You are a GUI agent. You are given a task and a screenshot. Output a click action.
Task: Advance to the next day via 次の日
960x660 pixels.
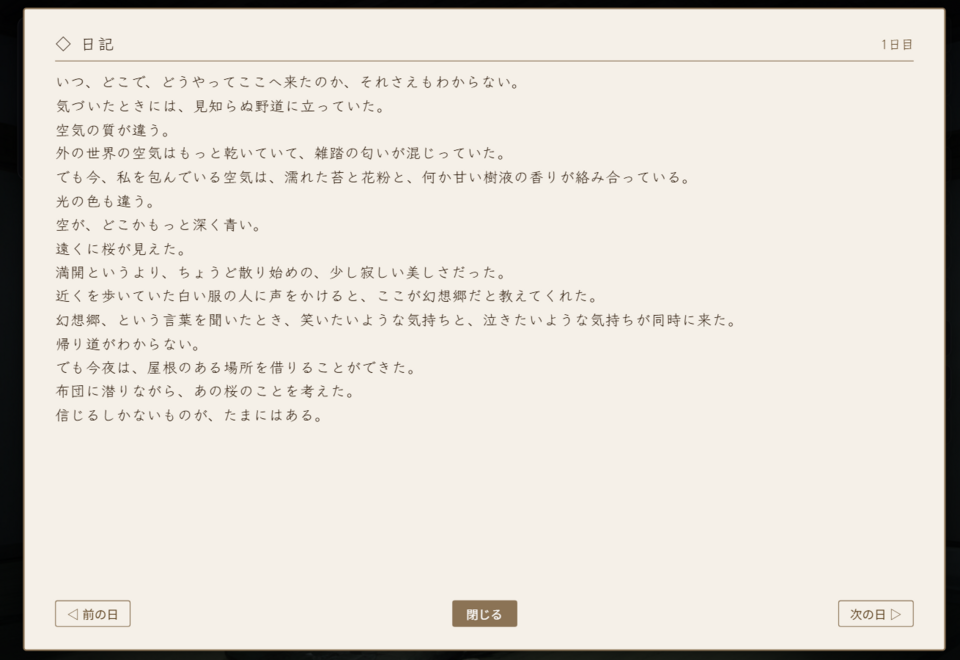[x=876, y=613]
